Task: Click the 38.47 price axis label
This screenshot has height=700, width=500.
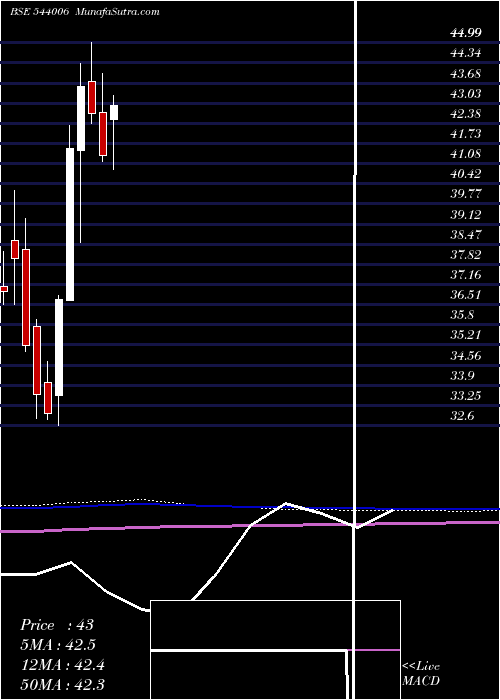Action: pyautogui.click(x=466, y=234)
